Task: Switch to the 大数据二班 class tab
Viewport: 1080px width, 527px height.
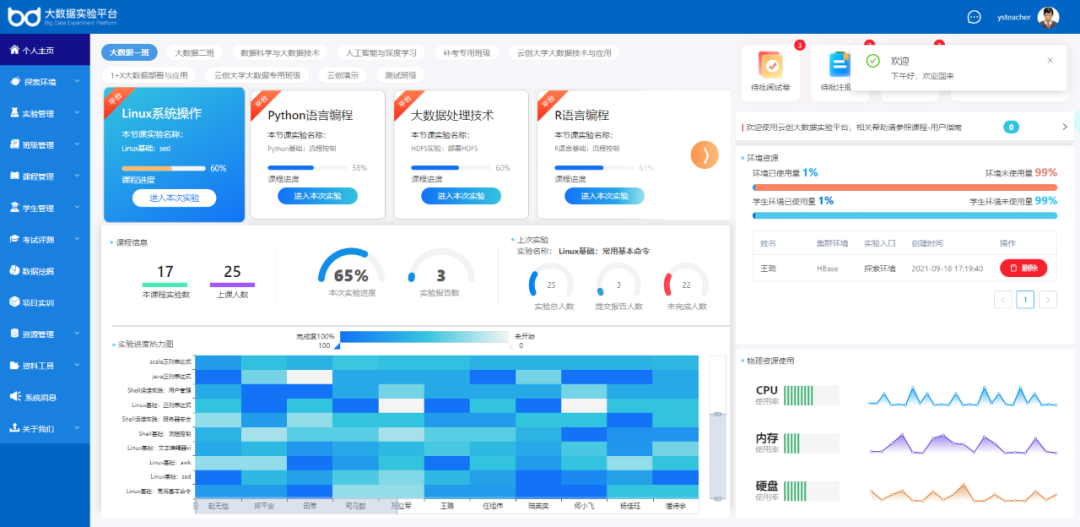Action: click(x=194, y=53)
